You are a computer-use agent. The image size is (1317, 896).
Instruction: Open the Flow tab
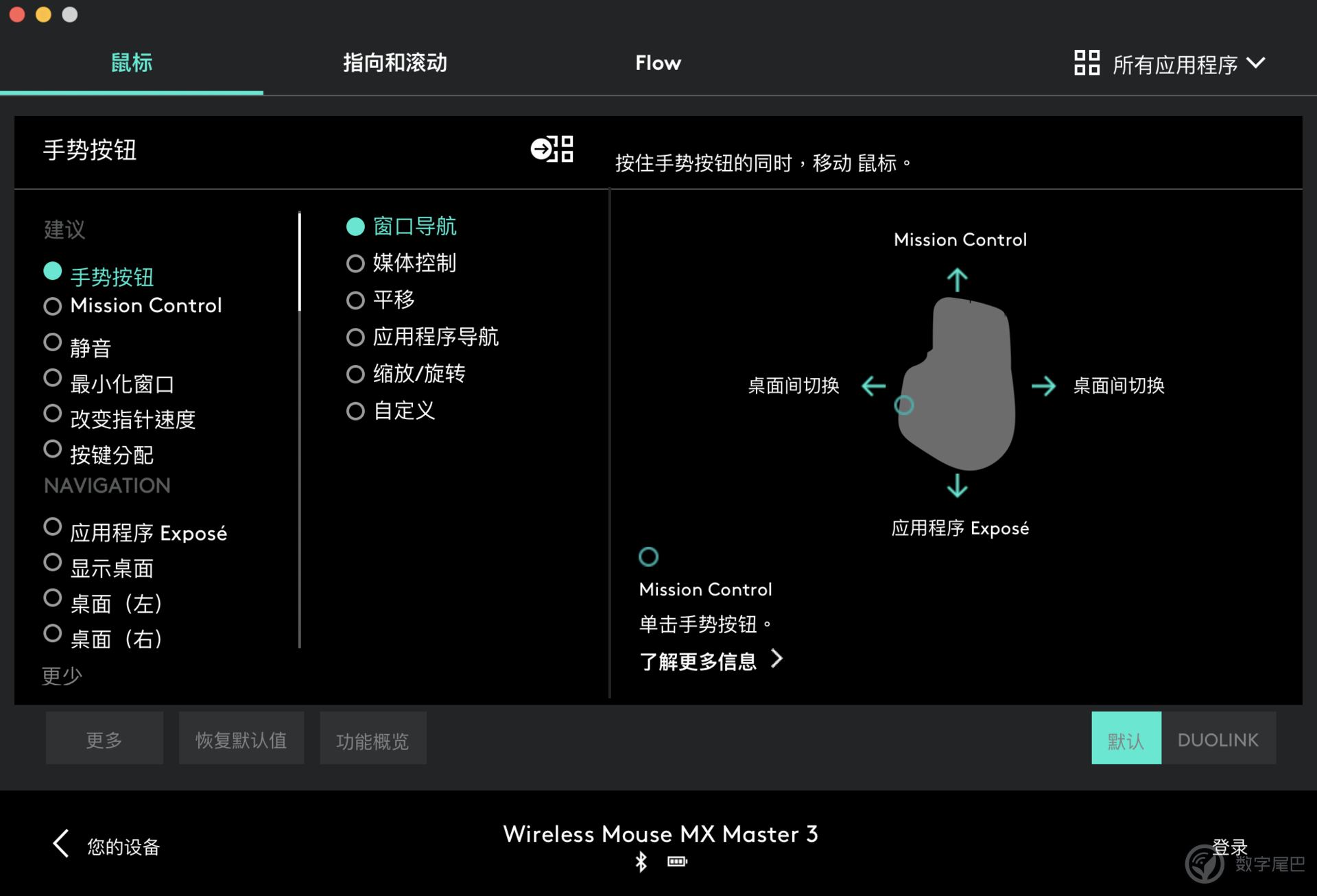click(658, 62)
